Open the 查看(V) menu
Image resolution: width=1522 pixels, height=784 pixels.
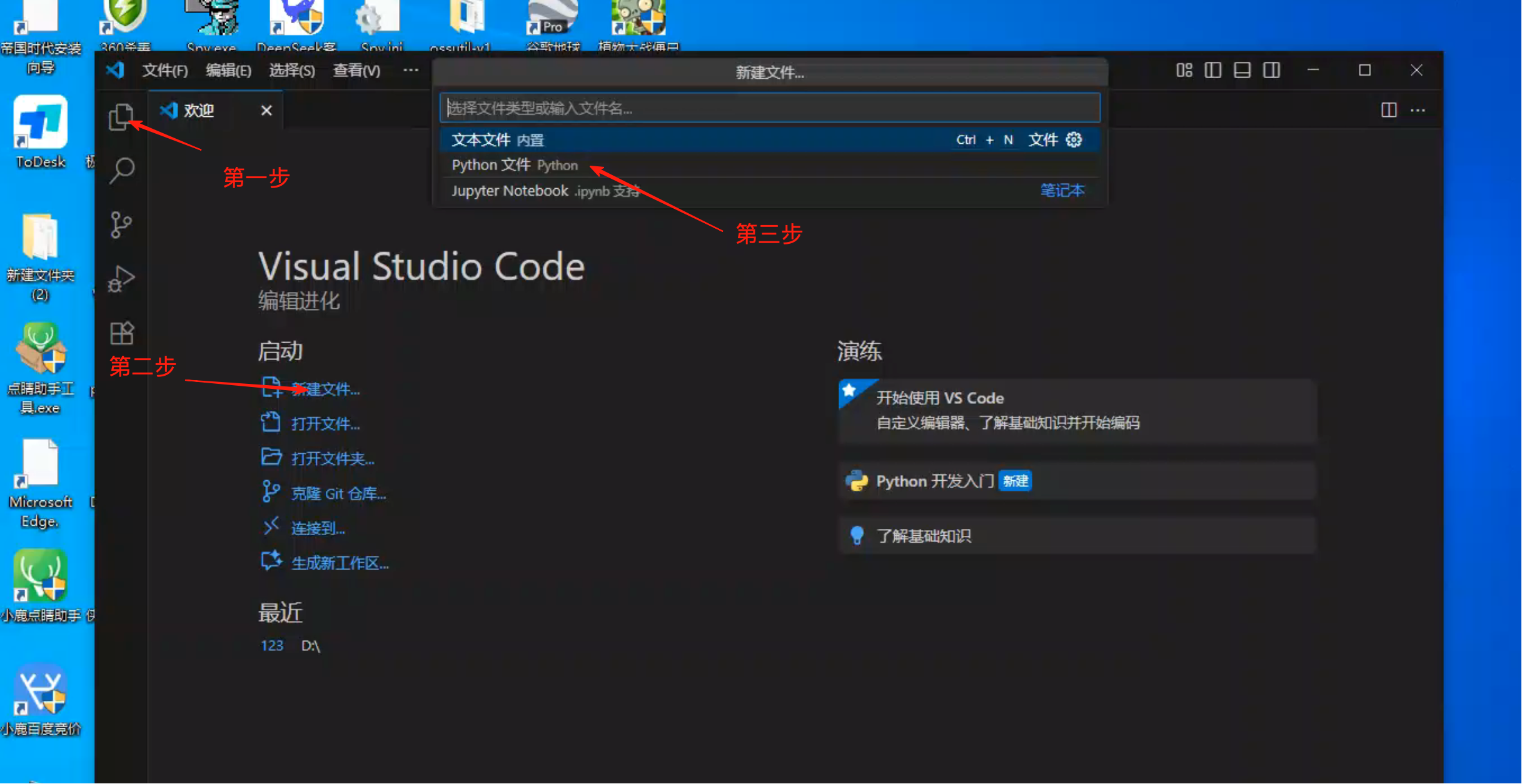tap(356, 70)
